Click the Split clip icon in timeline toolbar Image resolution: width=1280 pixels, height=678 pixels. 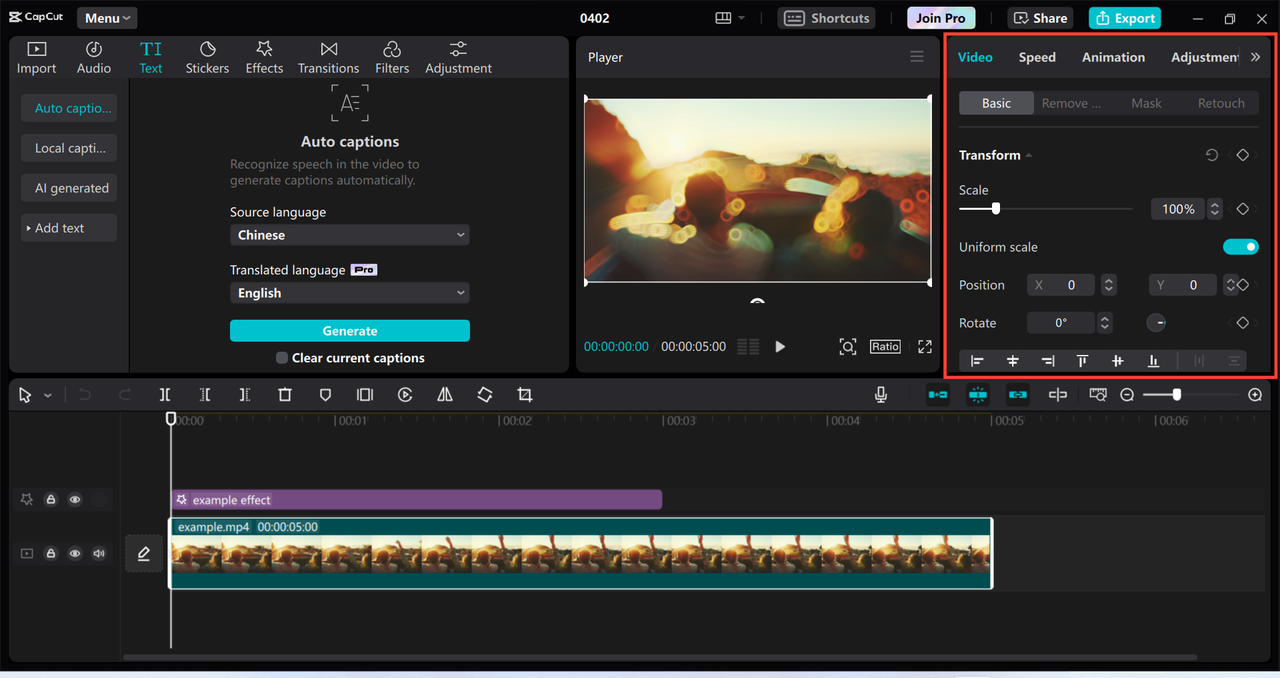click(x=165, y=395)
